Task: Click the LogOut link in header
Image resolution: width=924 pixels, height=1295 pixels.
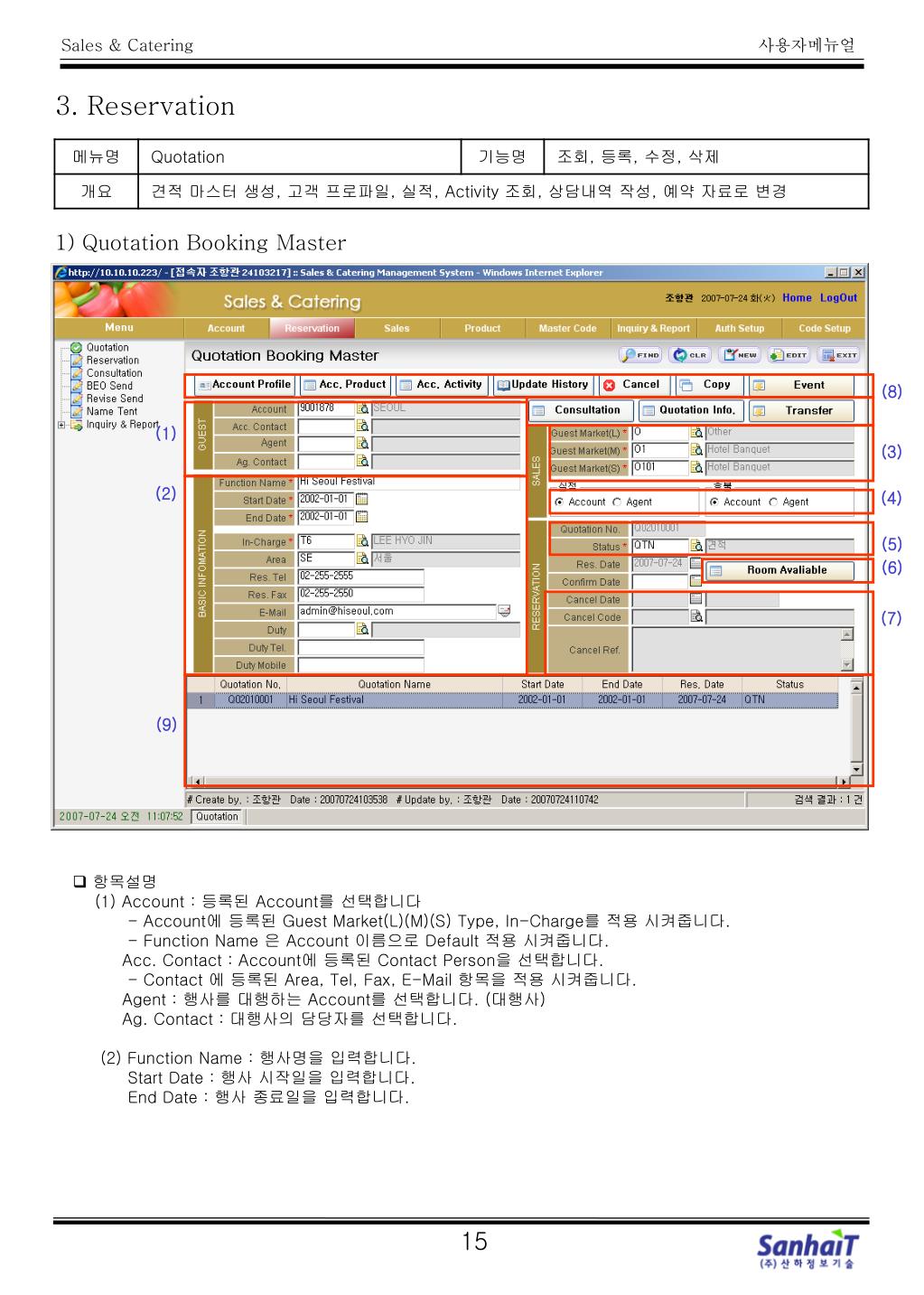Action: pos(838,297)
